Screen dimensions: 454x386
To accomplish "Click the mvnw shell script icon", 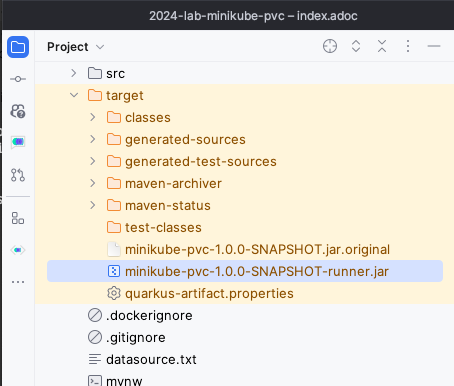I will 95,381.
